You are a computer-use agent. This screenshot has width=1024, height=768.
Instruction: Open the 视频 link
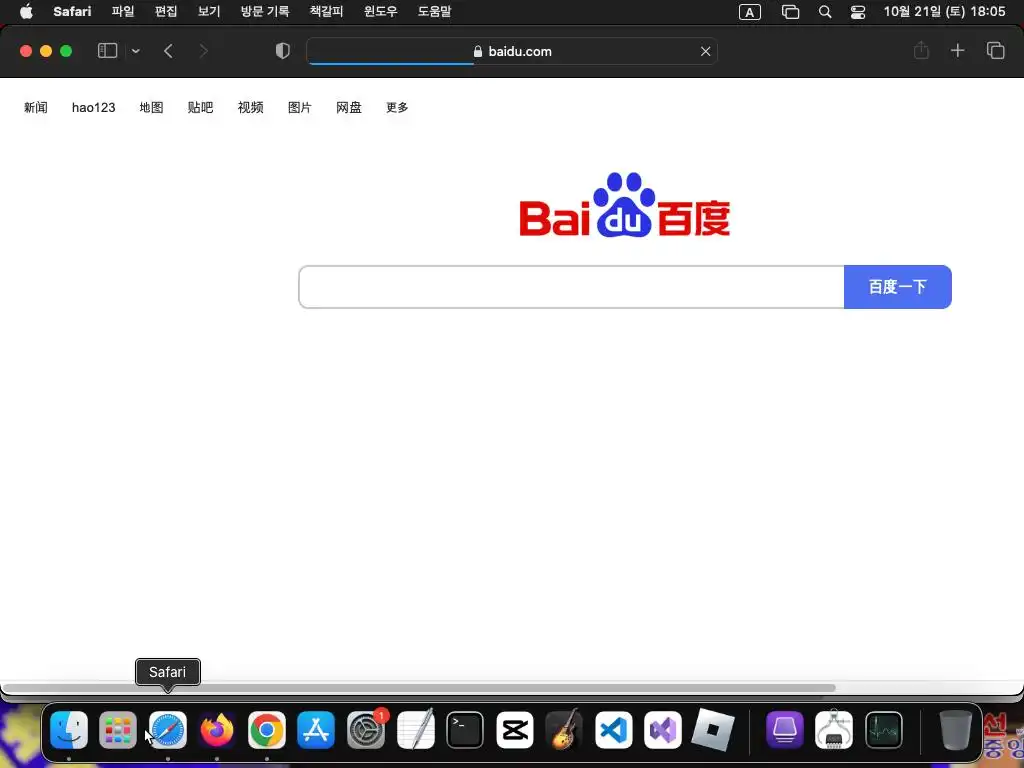coord(251,107)
